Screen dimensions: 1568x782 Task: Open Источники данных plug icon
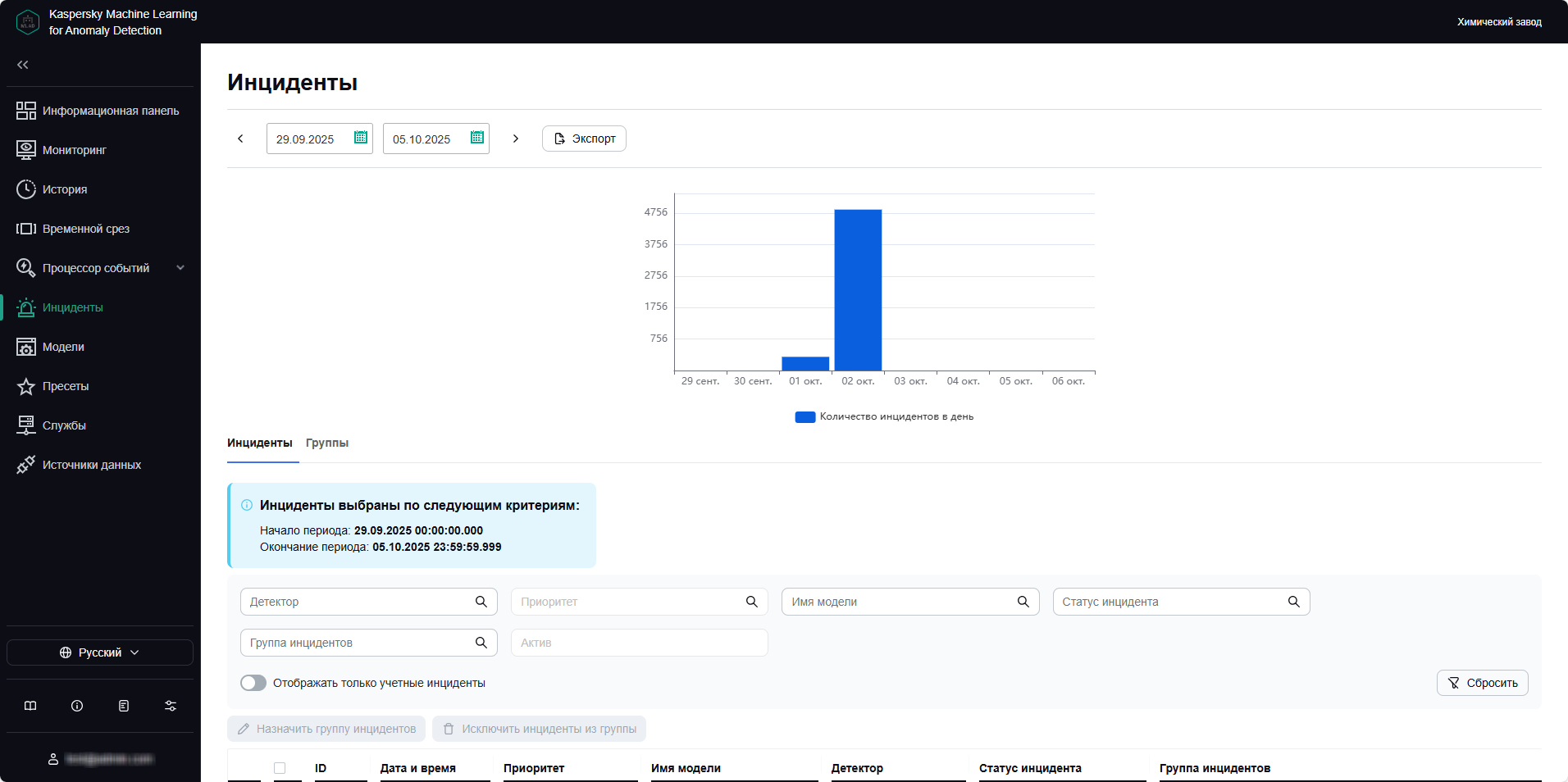point(26,465)
